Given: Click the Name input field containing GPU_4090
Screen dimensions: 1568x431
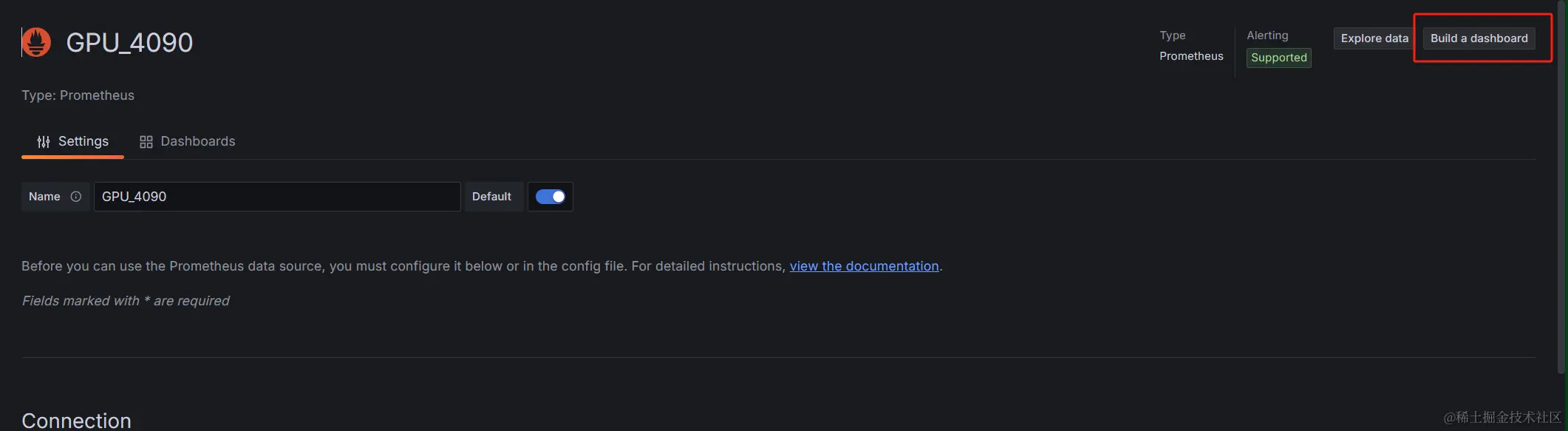Looking at the screenshot, I should [277, 197].
